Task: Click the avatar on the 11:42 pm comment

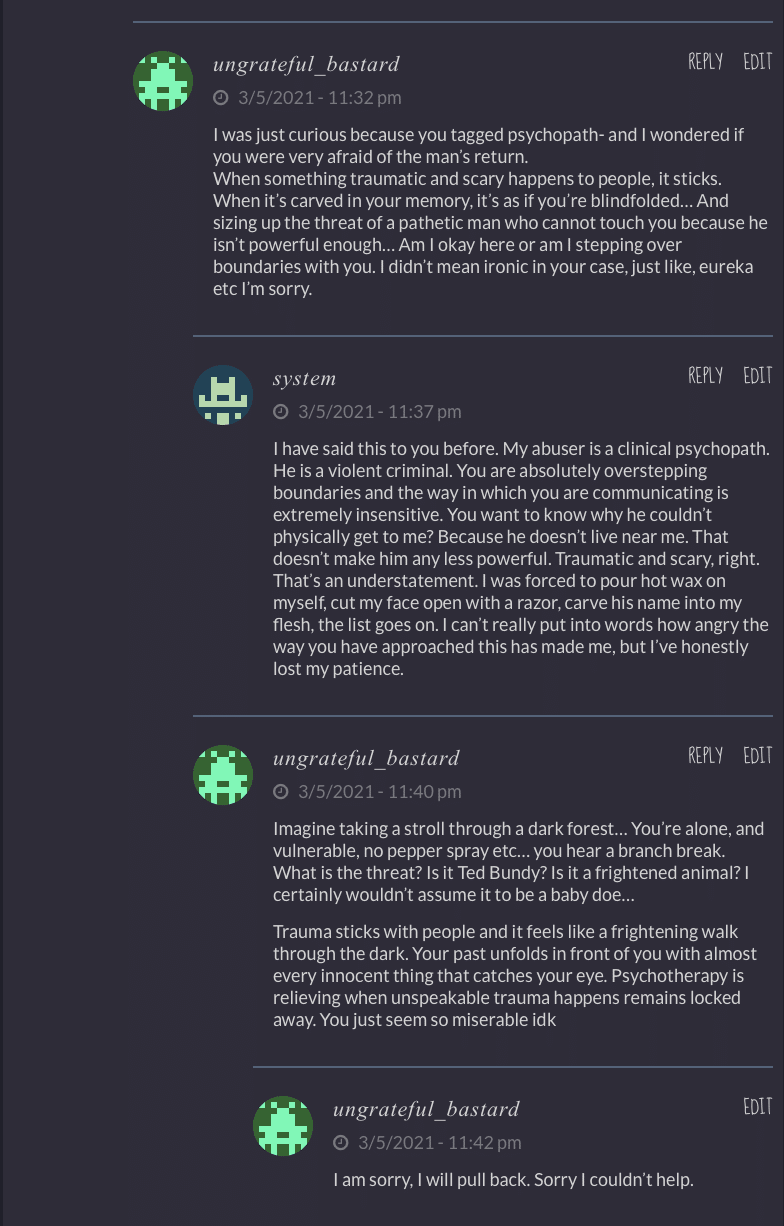Action: (283, 1126)
